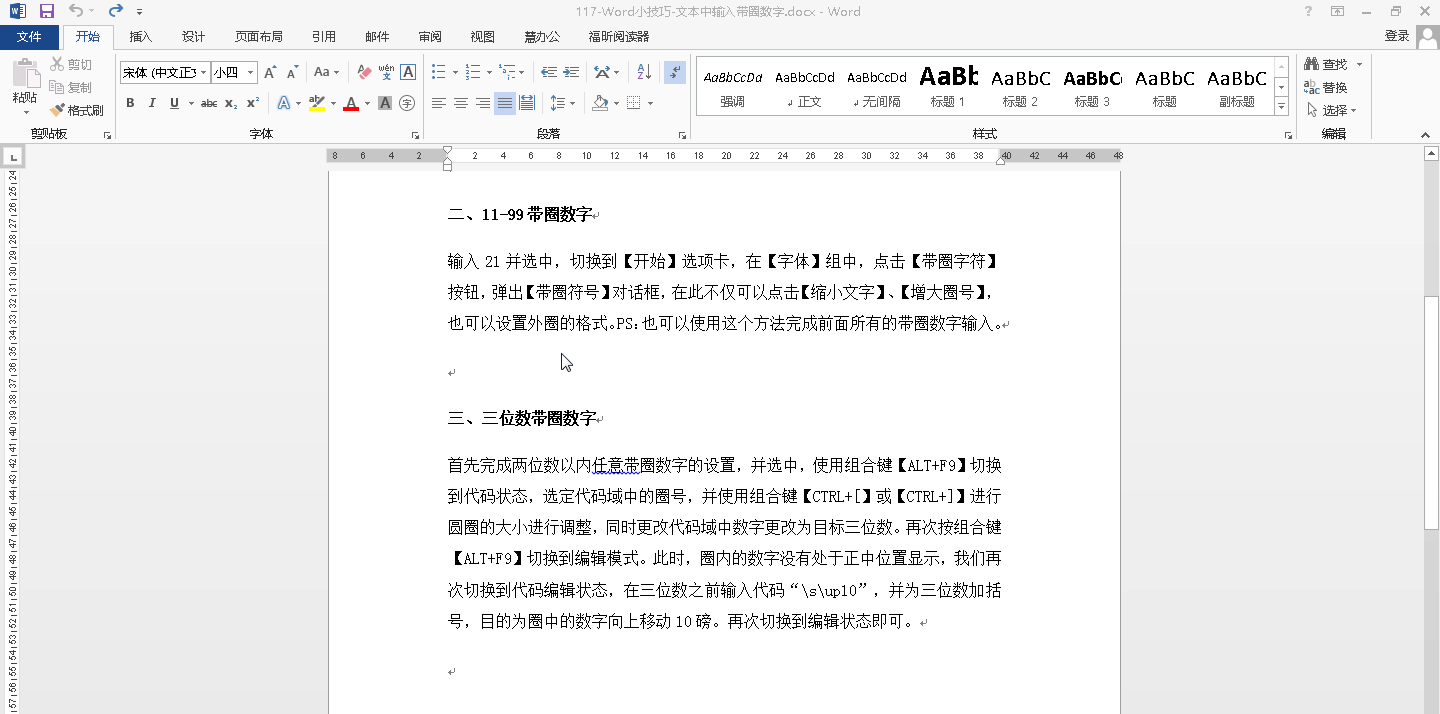Click the Sort icon in the Paragraph group
Viewport: 1440px width, 714px height.
click(643, 72)
